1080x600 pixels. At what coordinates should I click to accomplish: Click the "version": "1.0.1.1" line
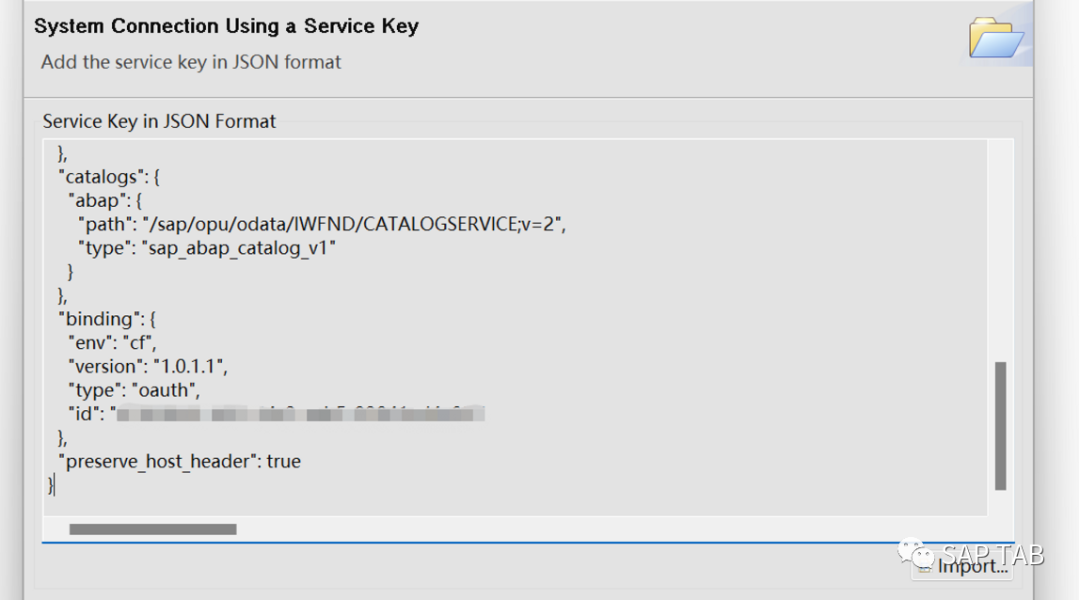[147, 366]
